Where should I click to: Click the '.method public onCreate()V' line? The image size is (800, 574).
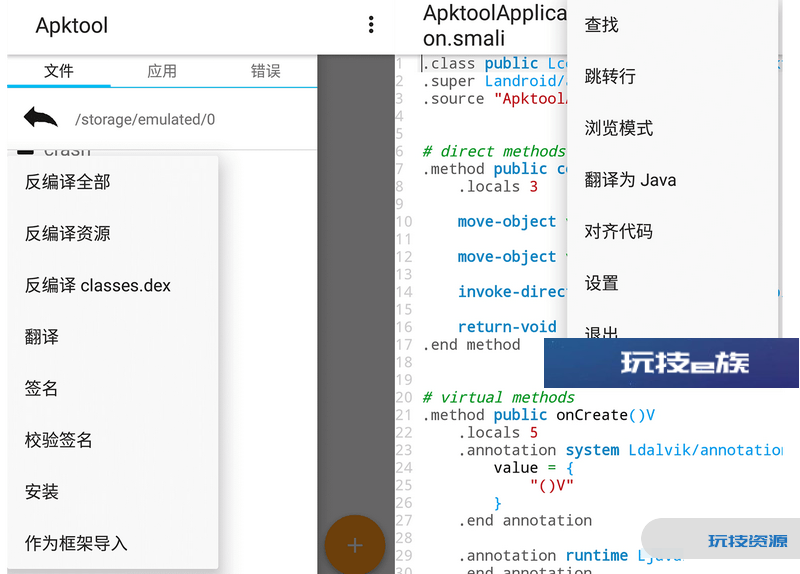(539, 415)
